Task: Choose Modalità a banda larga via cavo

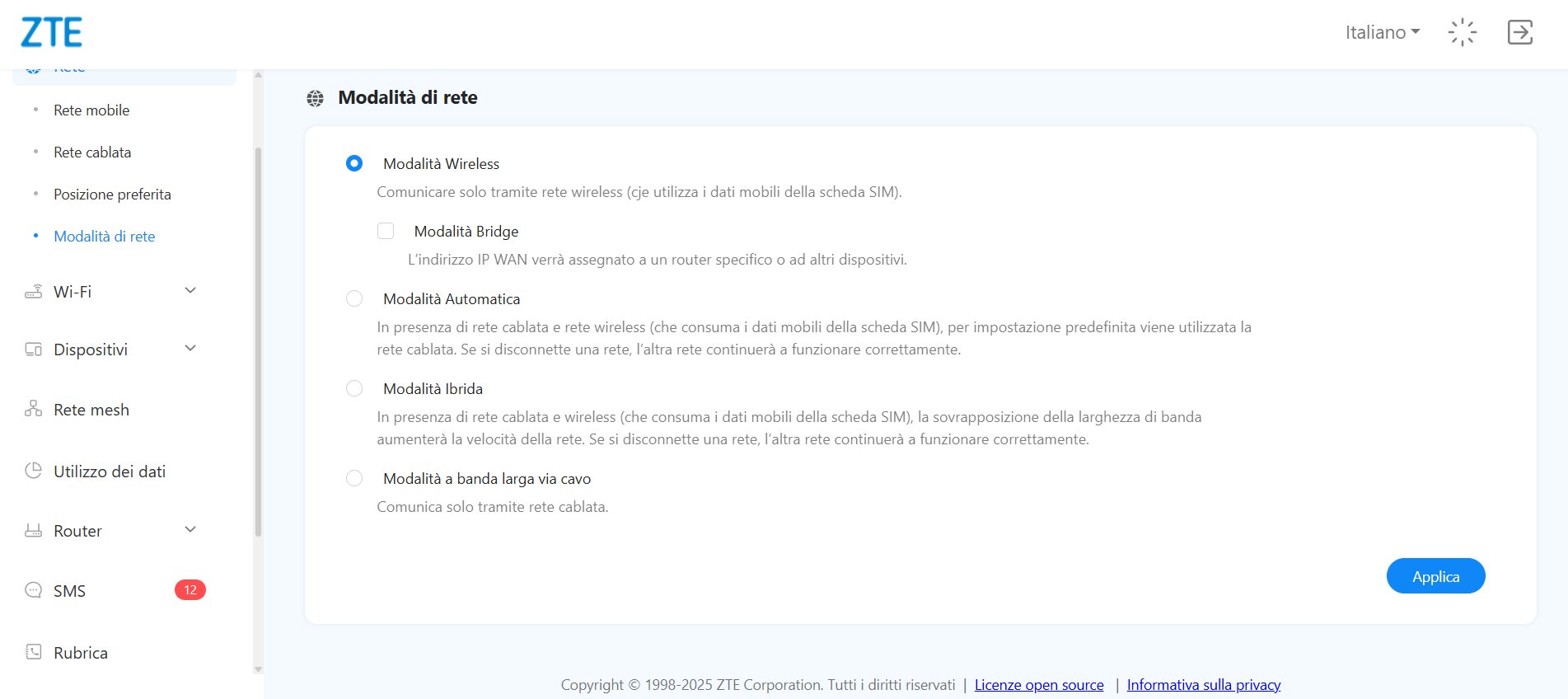Action: (x=354, y=478)
